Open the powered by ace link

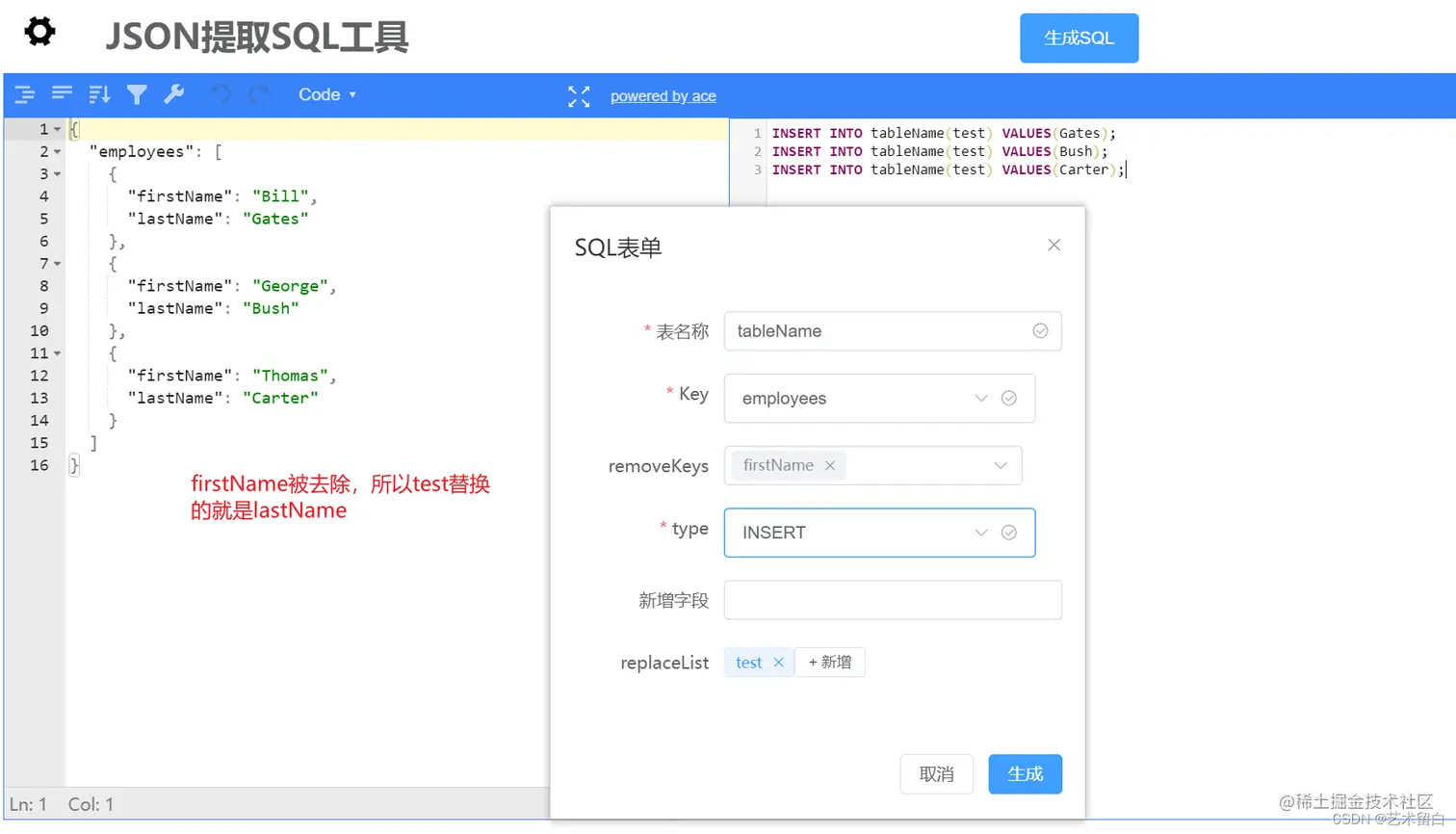pyautogui.click(x=663, y=96)
